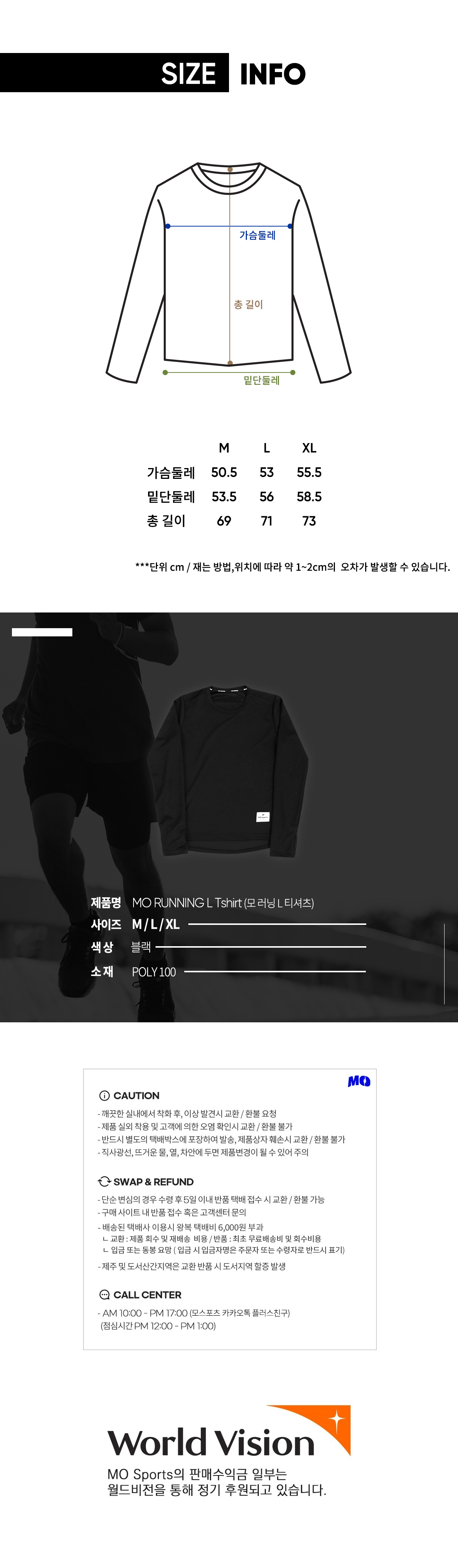Click the L size column header
The image size is (458, 1568).
[x=266, y=448]
